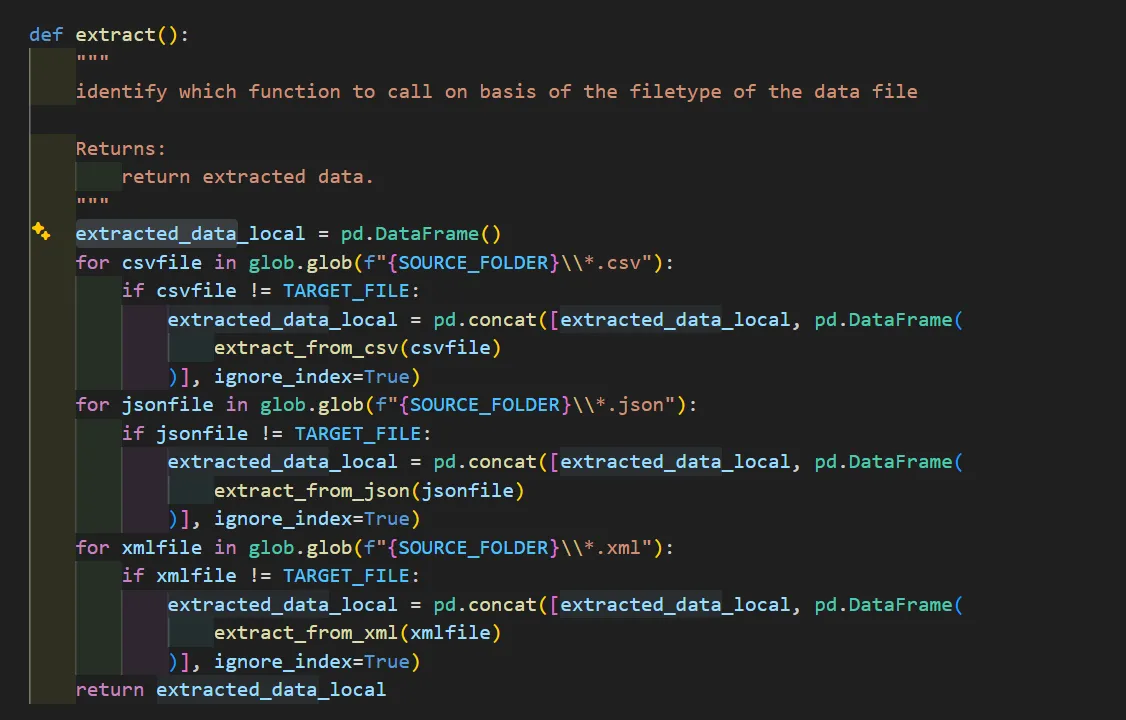Click the AI sparkle icon in the gutter
Image resolution: width=1126 pixels, height=720 pixels.
point(41,231)
